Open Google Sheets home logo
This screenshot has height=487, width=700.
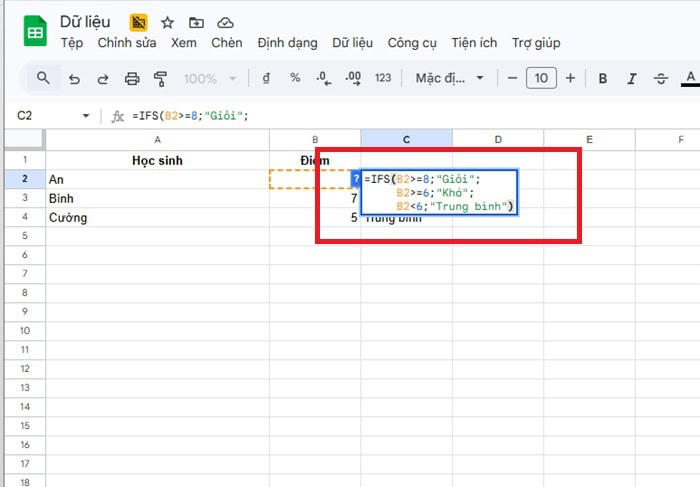[x=35, y=31]
